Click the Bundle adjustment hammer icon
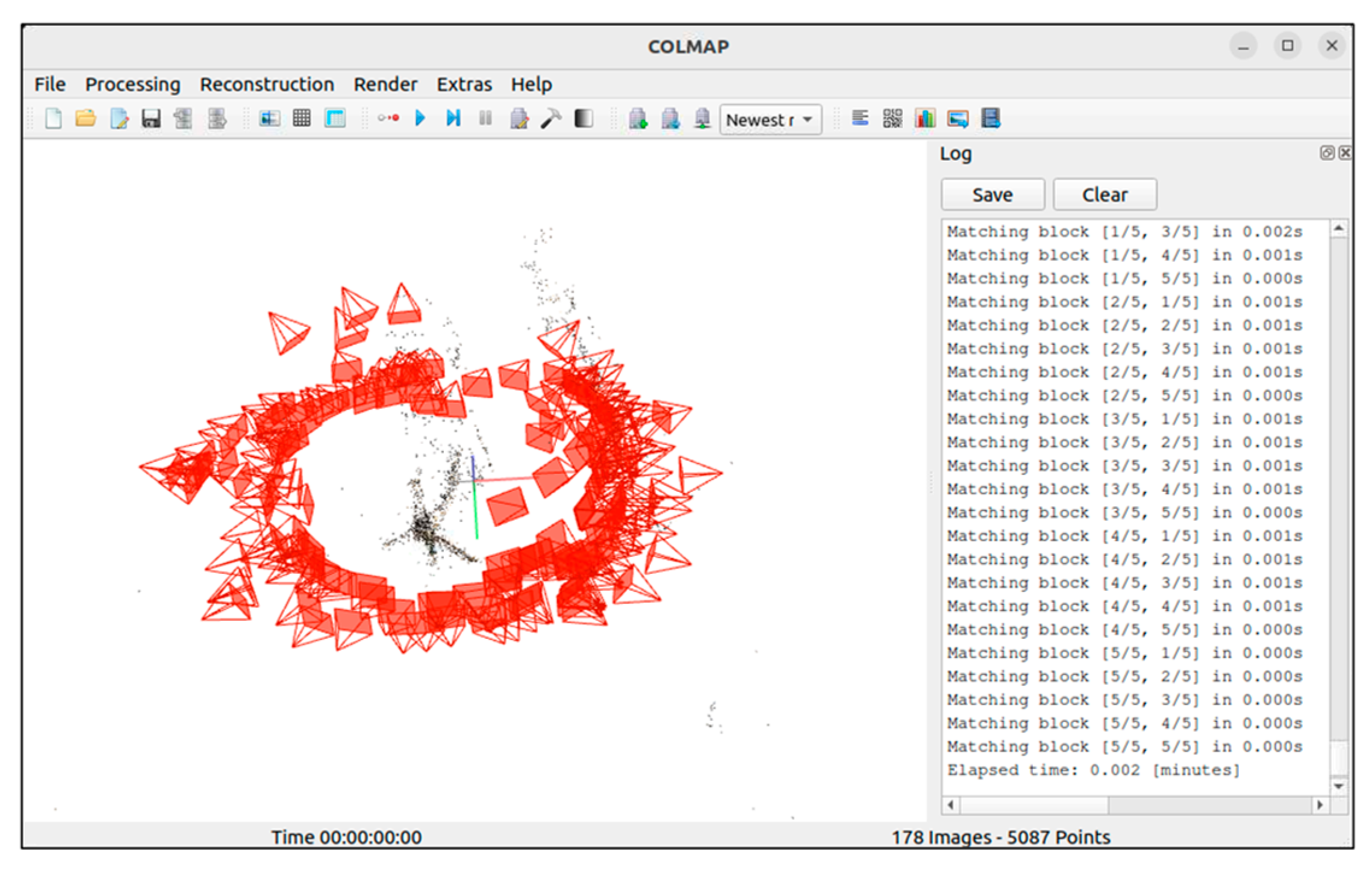Viewport: 1372px width, 870px height. tap(550, 119)
